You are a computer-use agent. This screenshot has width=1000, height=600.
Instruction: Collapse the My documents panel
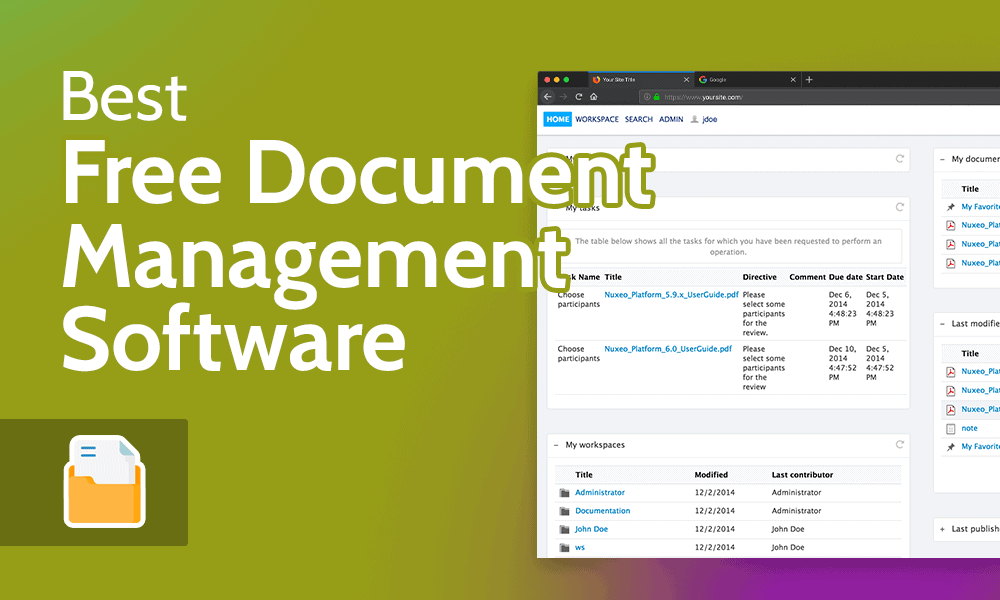(942, 159)
